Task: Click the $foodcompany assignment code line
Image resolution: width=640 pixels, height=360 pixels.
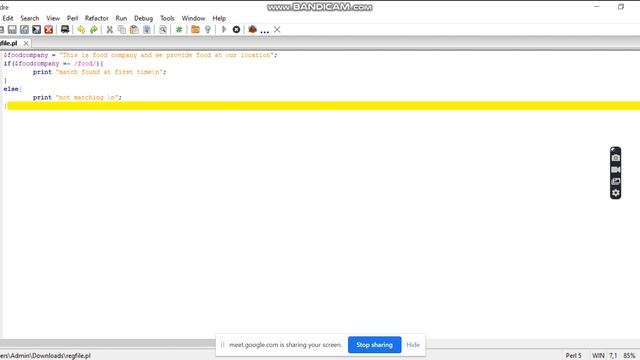Action: 140,55
